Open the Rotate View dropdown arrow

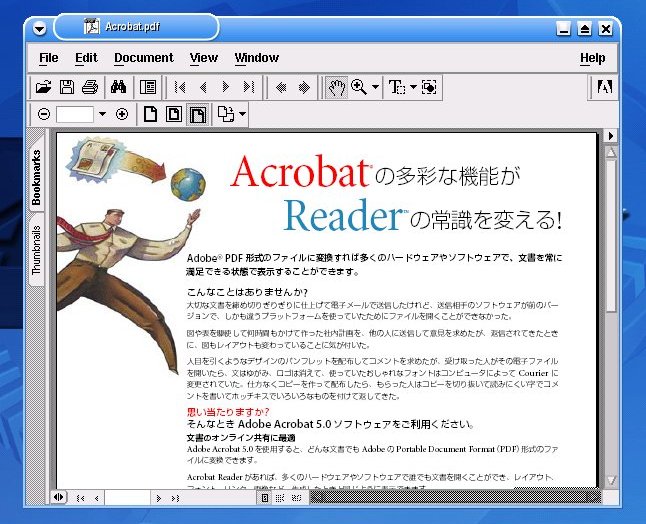click(243, 114)
